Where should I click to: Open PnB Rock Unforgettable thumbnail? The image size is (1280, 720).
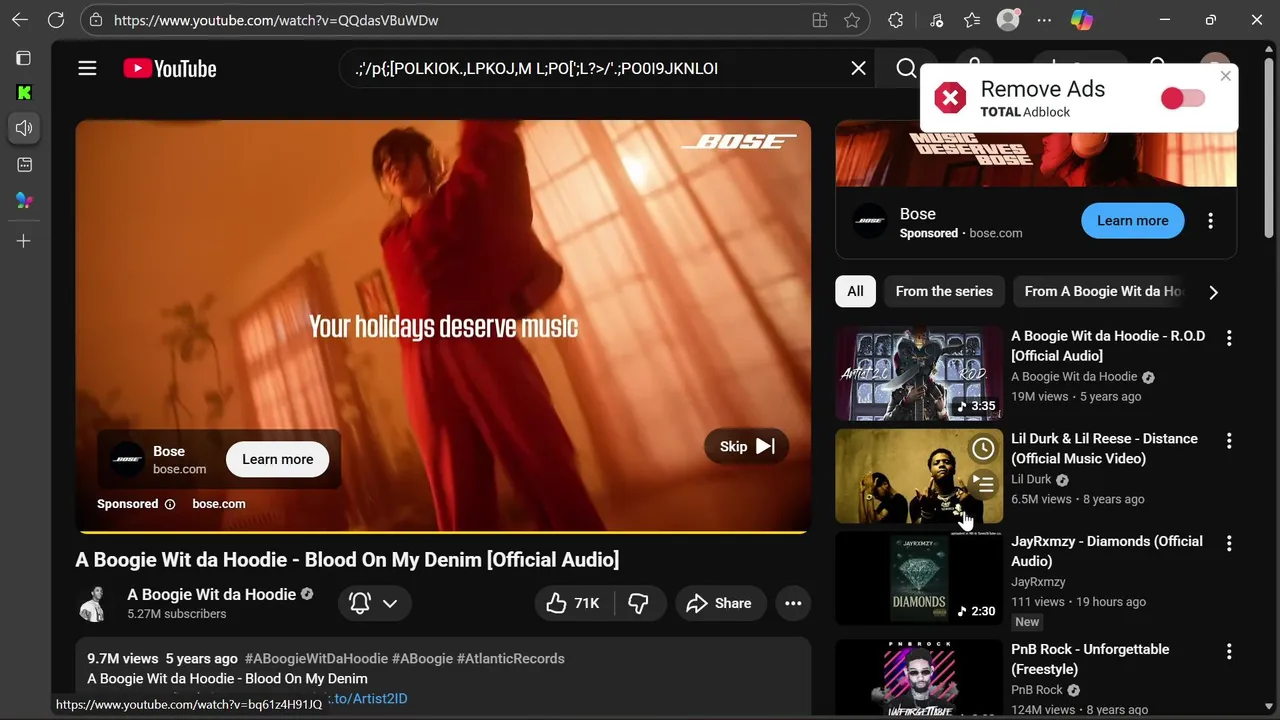[919, 678]
